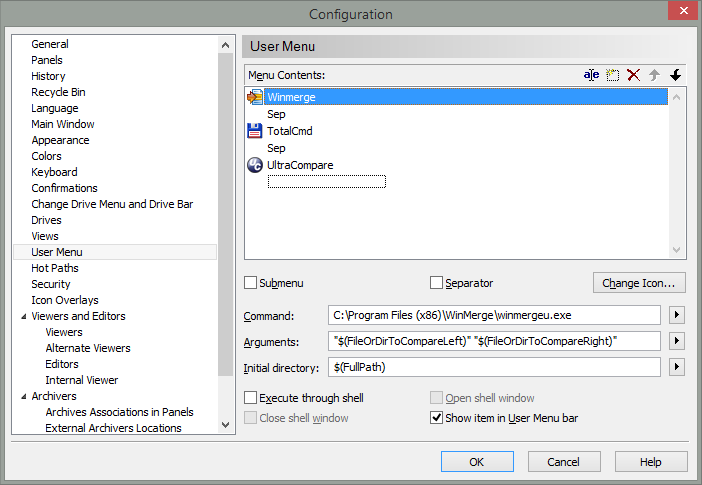Screen dimensions: 702x485
Task: Open the Appearance category
Action: 60,140
